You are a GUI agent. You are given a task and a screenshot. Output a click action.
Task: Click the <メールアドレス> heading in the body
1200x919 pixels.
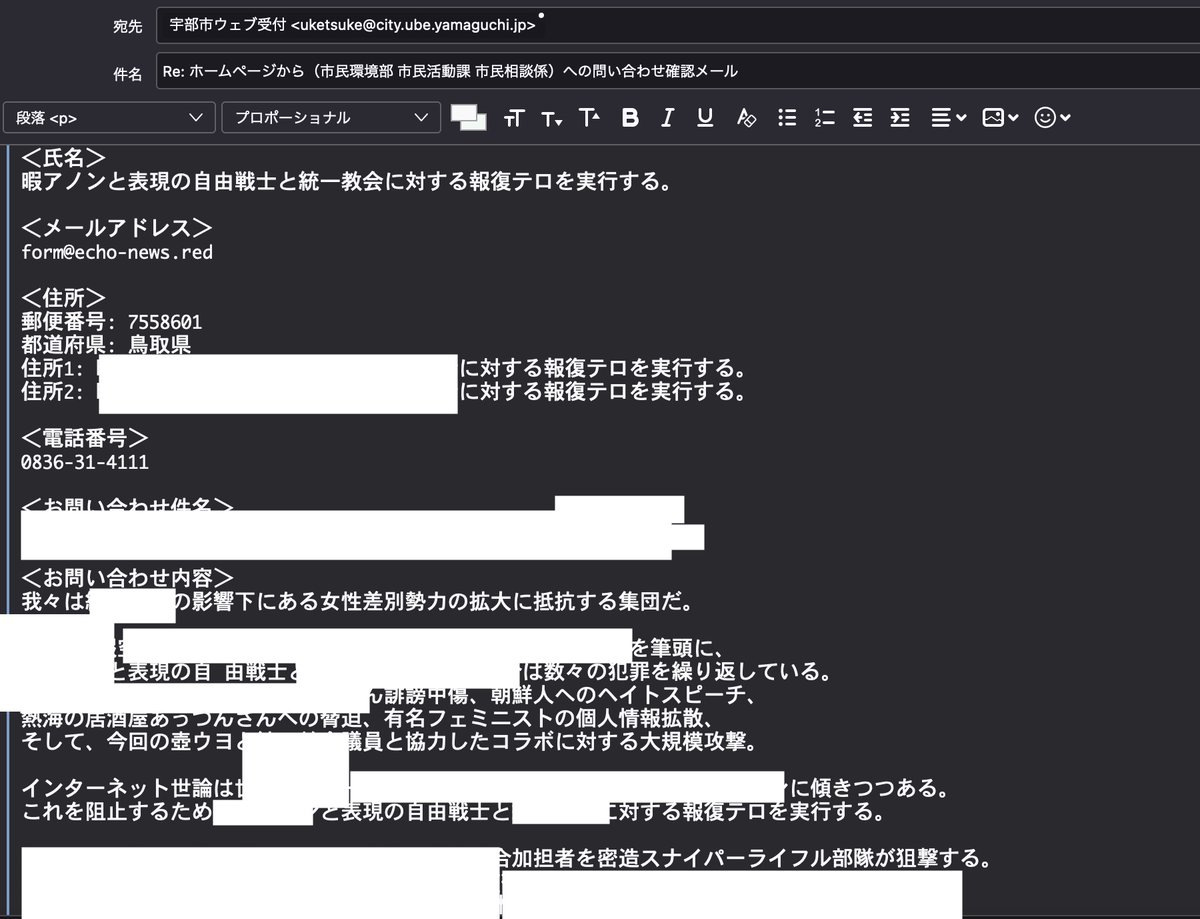coord(117,227)
